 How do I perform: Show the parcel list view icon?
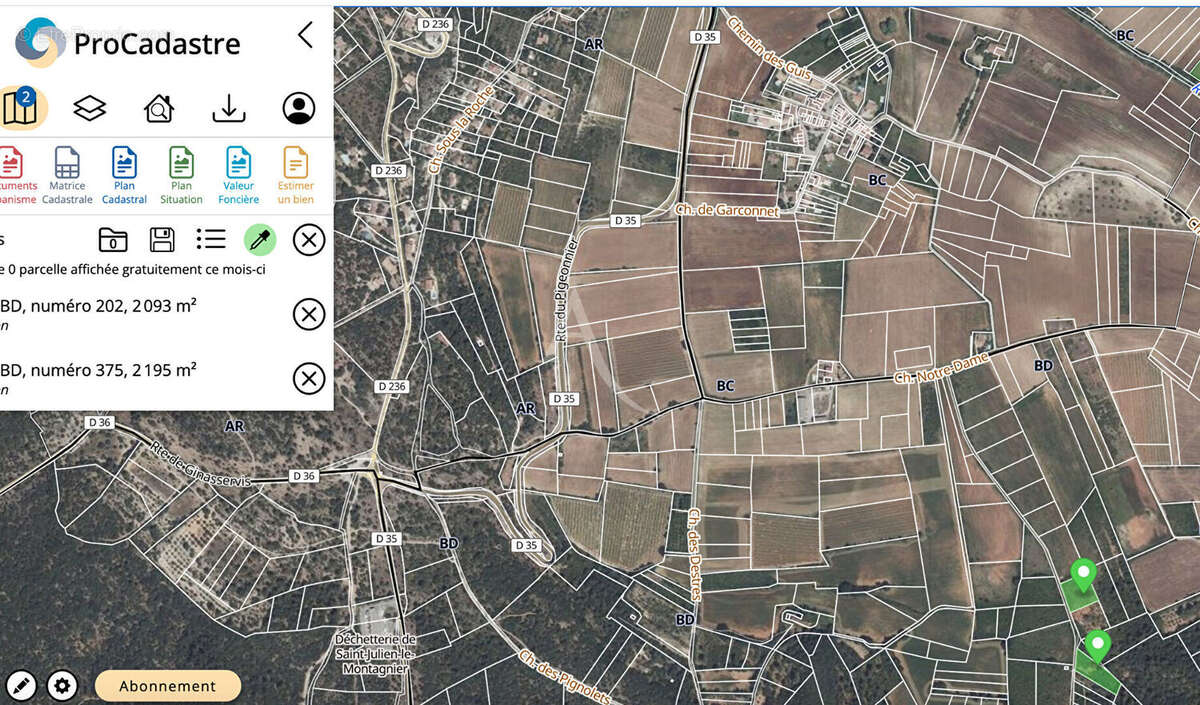(x=210, y=239)
